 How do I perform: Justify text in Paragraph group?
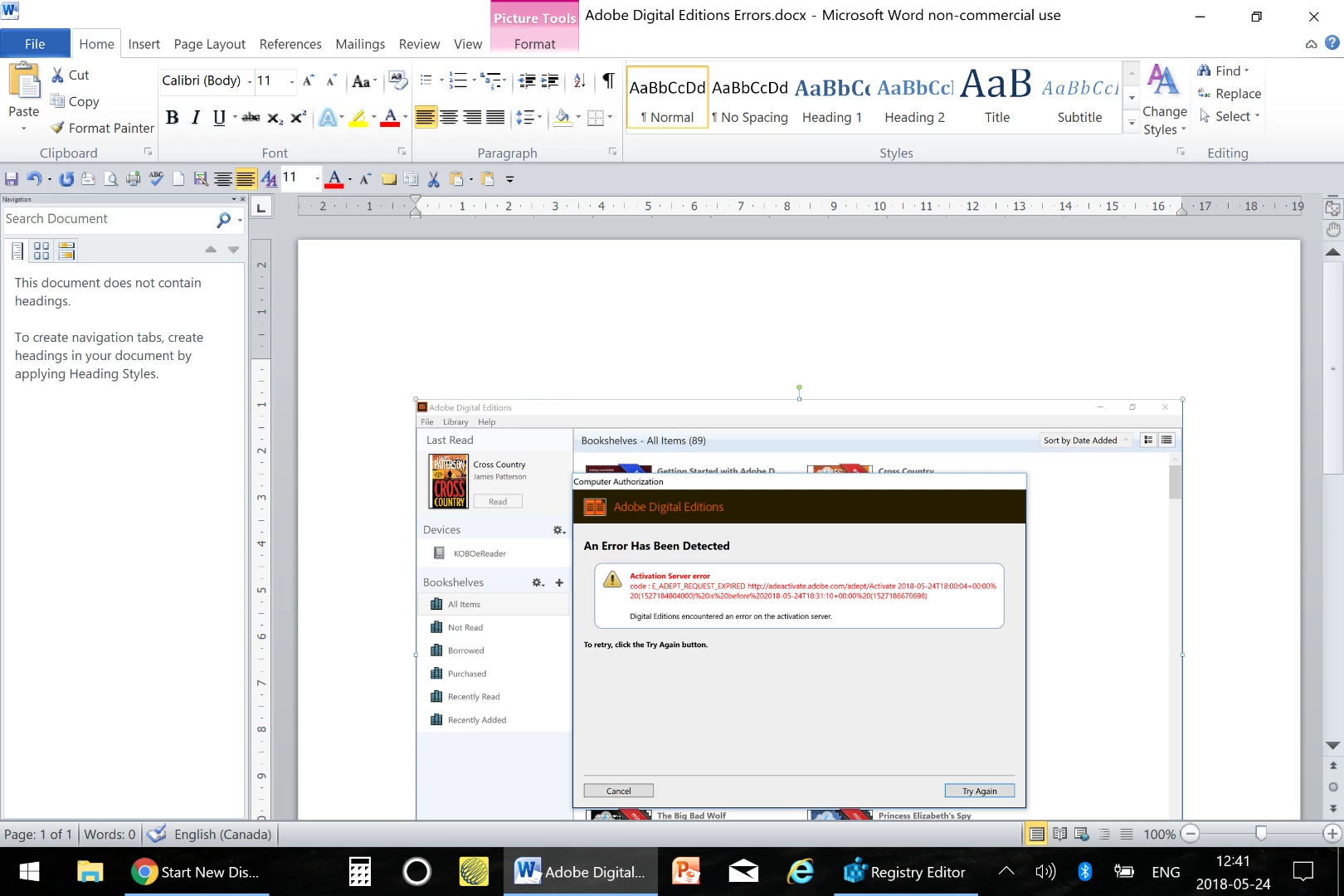coord(495,118)
